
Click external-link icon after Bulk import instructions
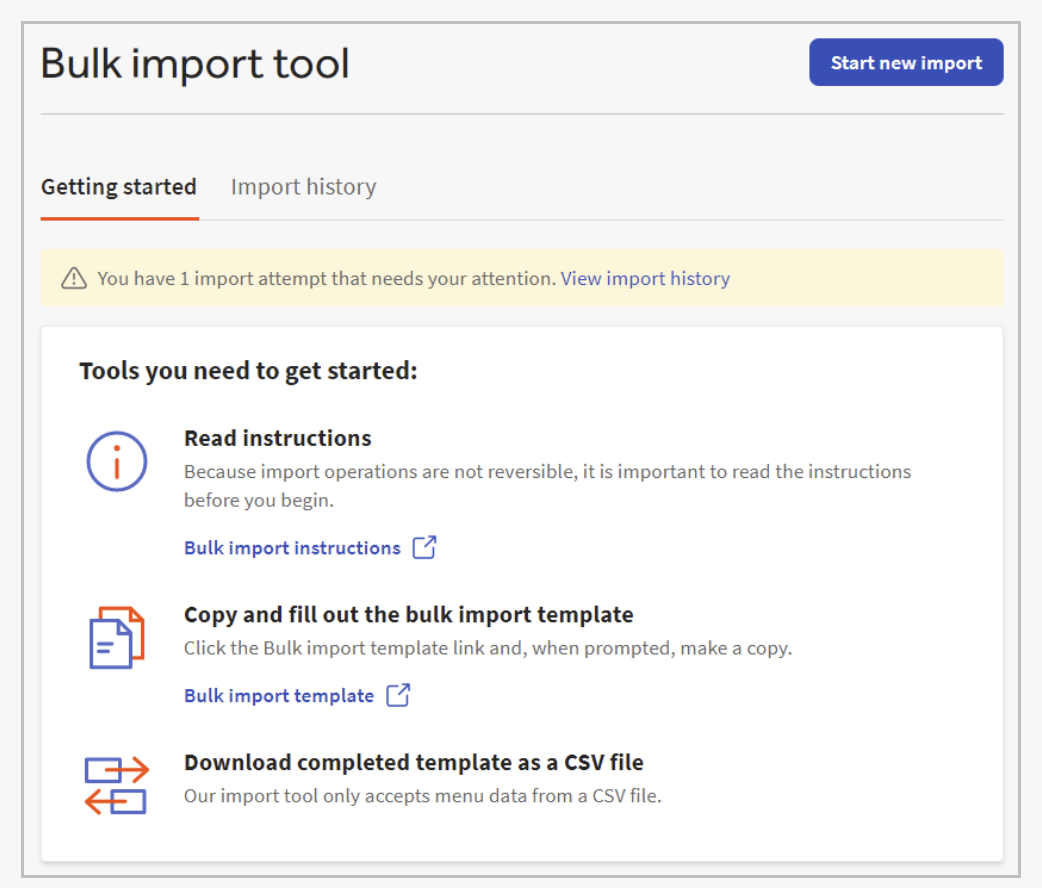click(425, 548)
